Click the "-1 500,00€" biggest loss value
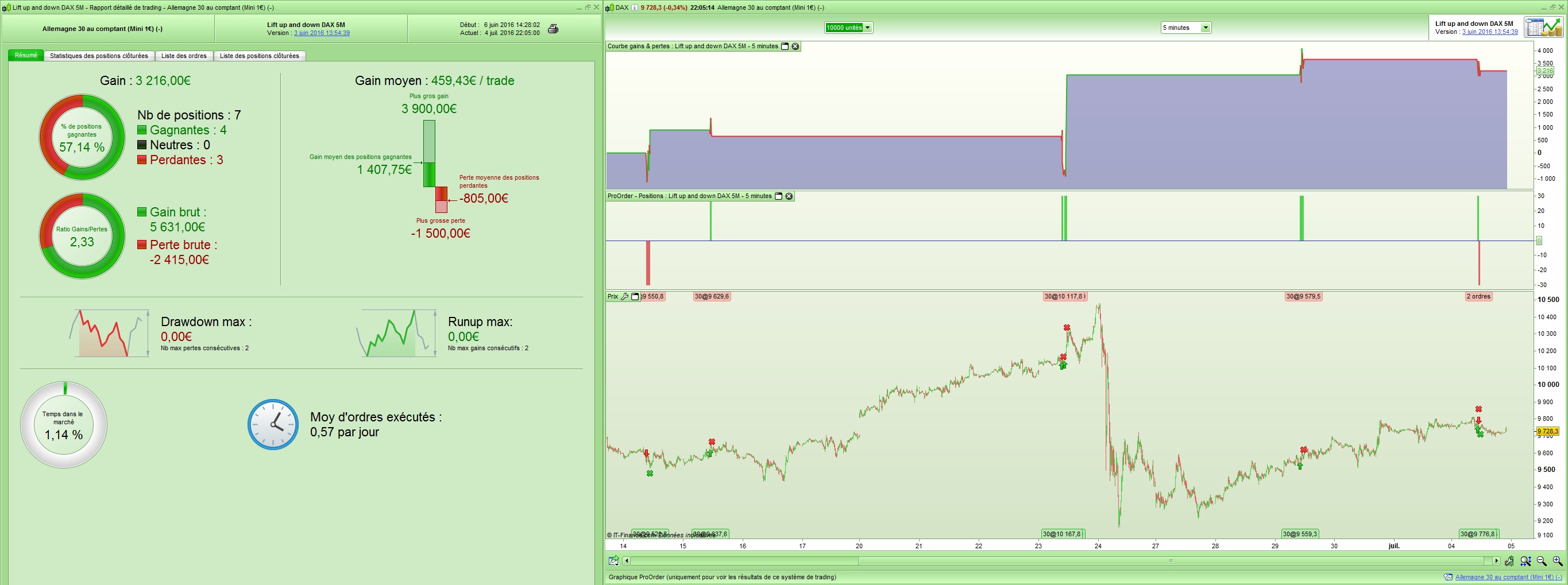1568x585 pixels. click(x=441, y=234)
